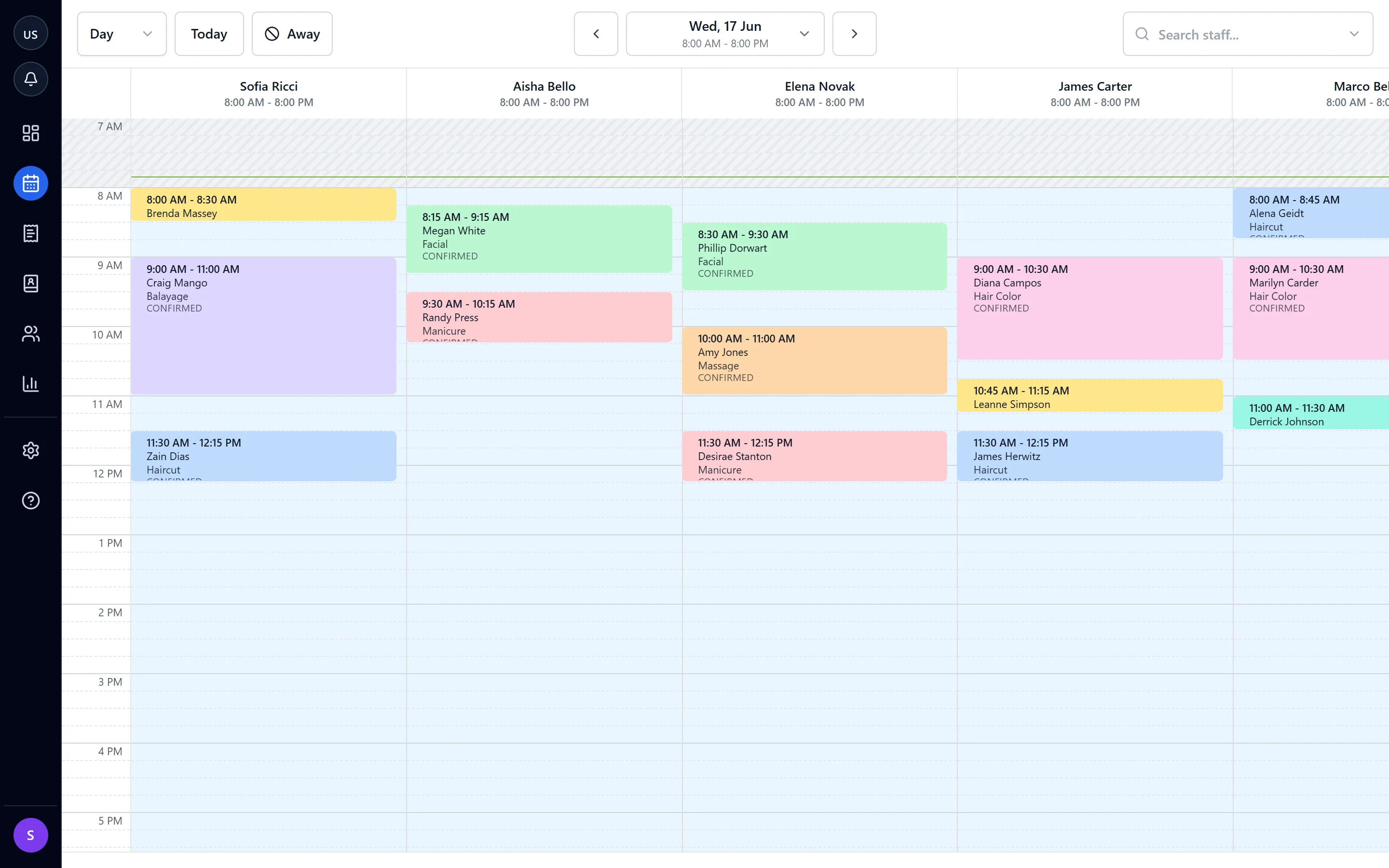The image size is (1389, 868).
Task: Open the staff people icon in sidebar
Action: (x=30, y=334)
